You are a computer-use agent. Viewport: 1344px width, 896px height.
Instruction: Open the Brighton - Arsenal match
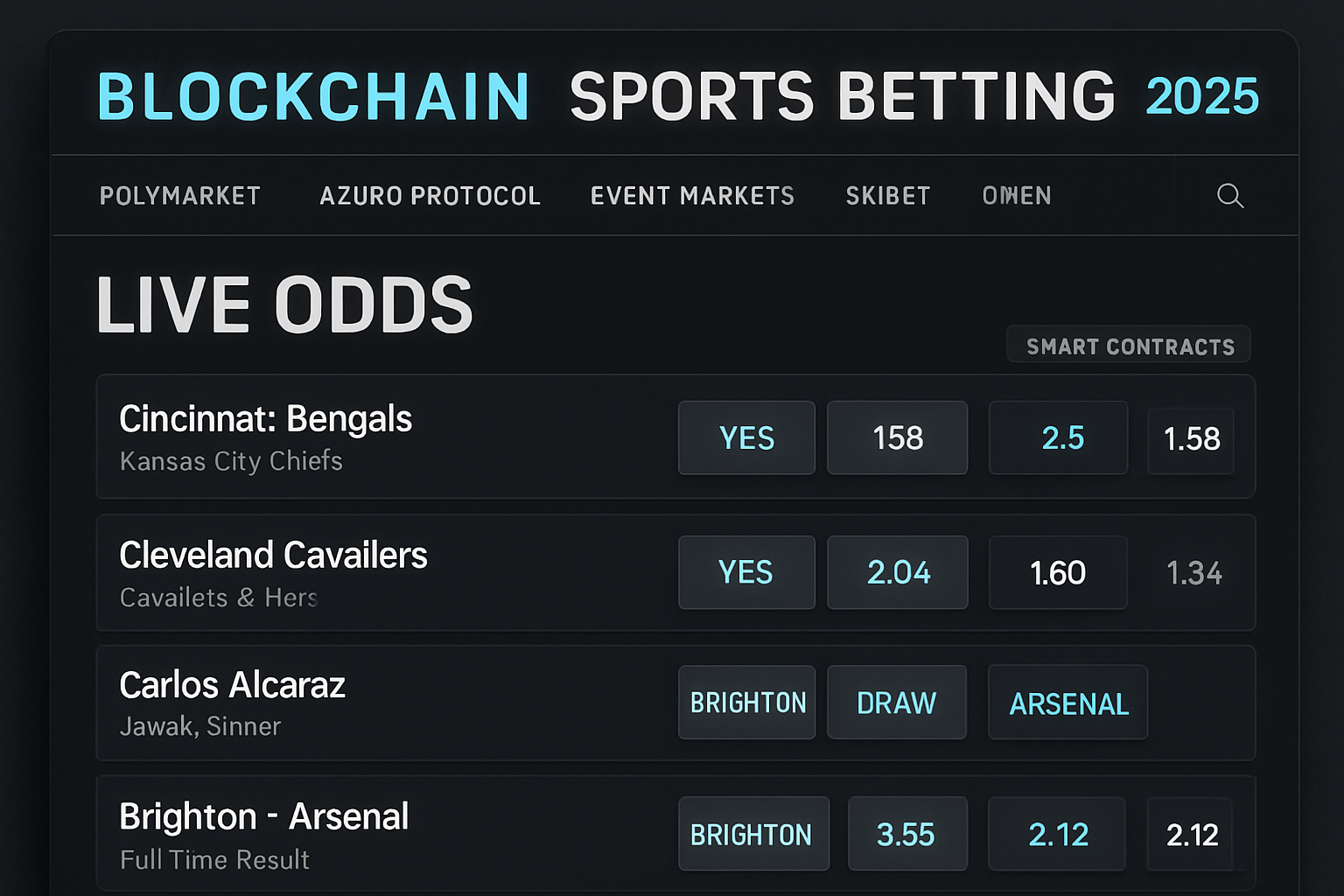point(264,817)
